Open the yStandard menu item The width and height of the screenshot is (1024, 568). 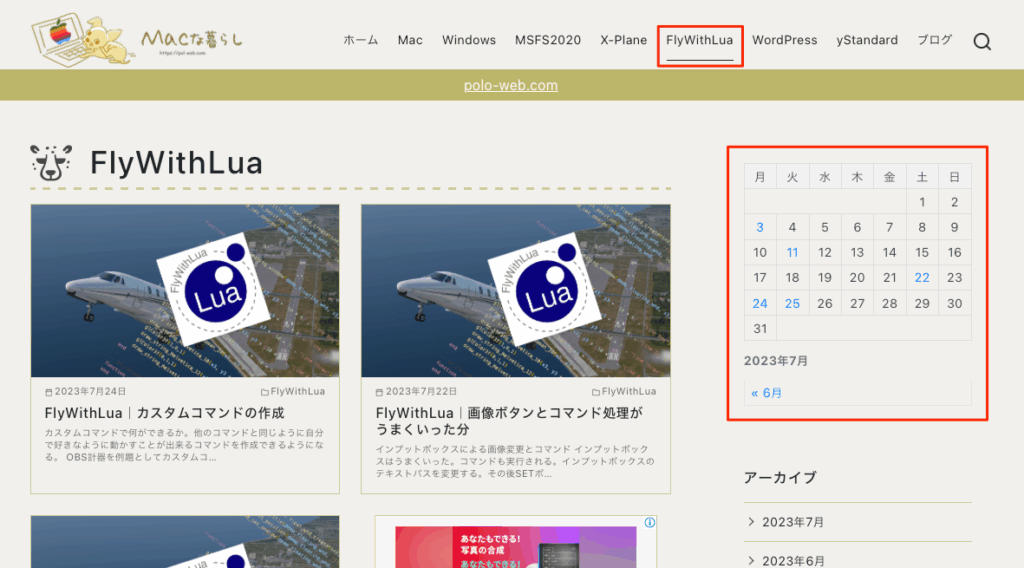click(x=867, y=40)
